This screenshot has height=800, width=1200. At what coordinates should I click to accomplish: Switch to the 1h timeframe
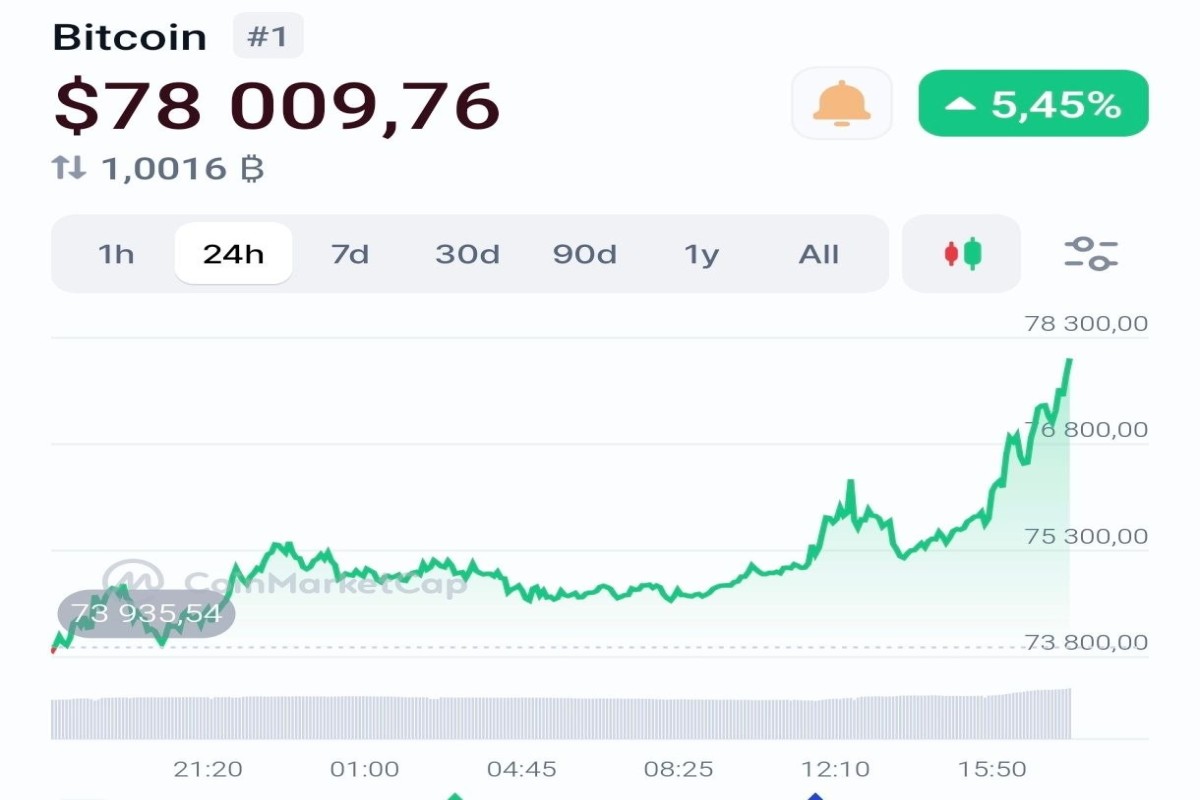click(x=116, y=253)
